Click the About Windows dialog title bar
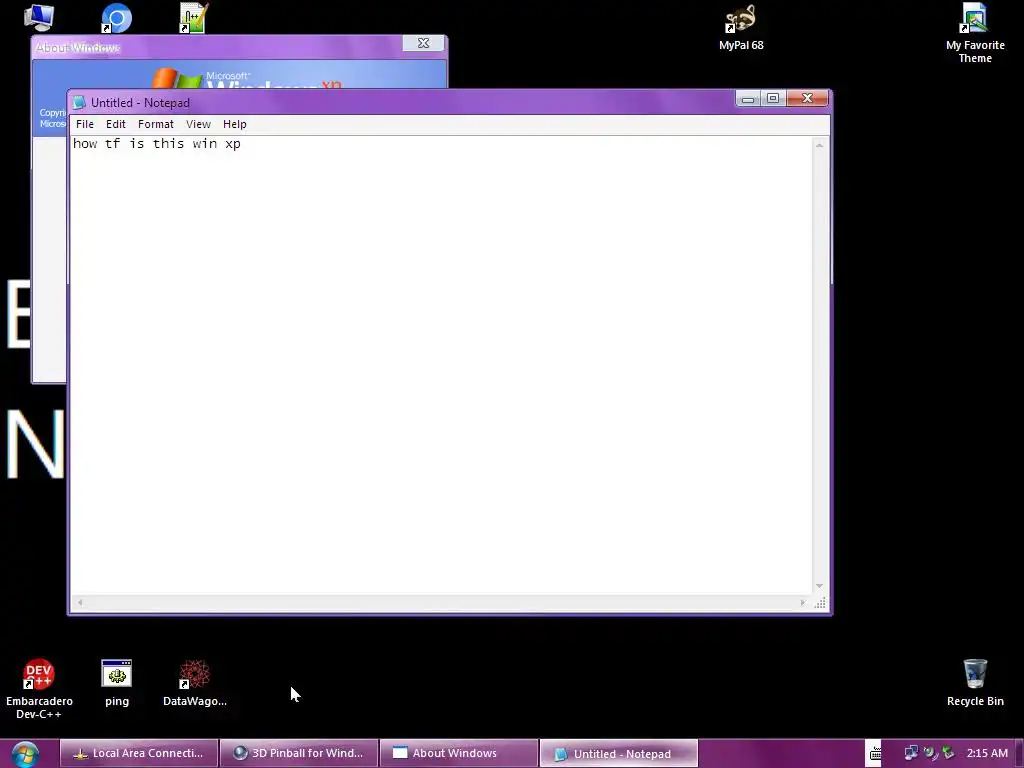This screenshot has height=768, width=1024. pyautogui.click(x=216, y=47)
